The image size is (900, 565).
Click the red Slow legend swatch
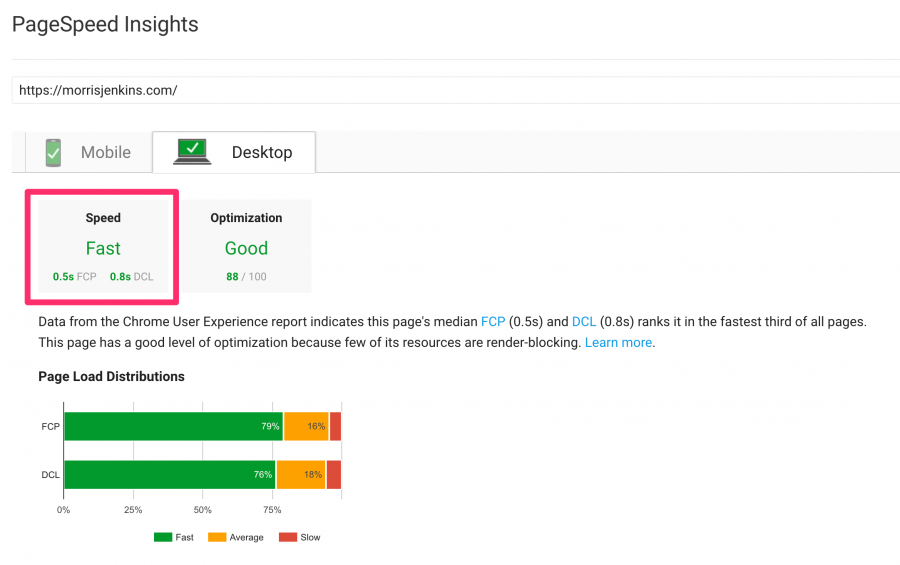(288, 537)
